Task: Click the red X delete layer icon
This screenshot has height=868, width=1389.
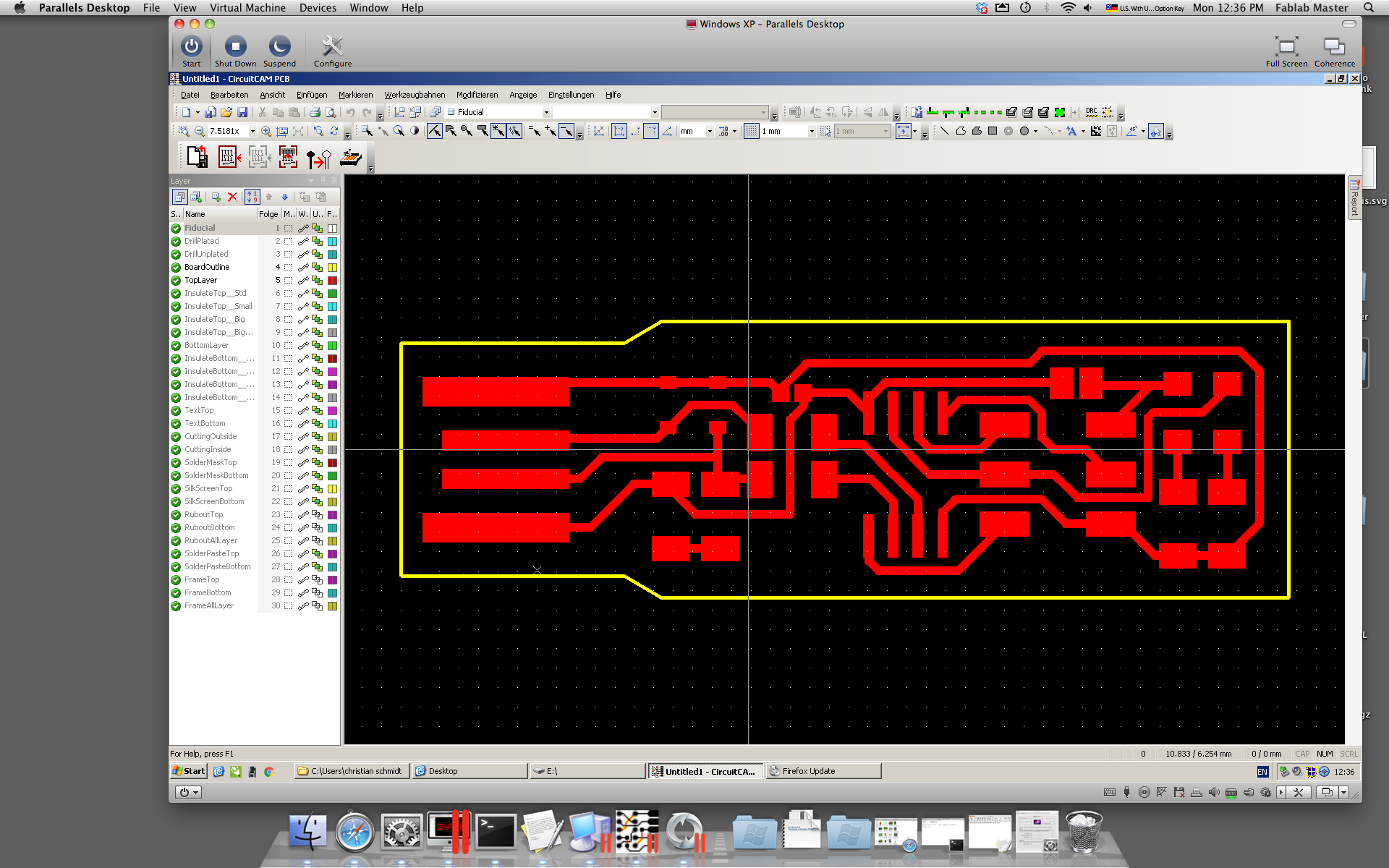Action: click(232, 197)
